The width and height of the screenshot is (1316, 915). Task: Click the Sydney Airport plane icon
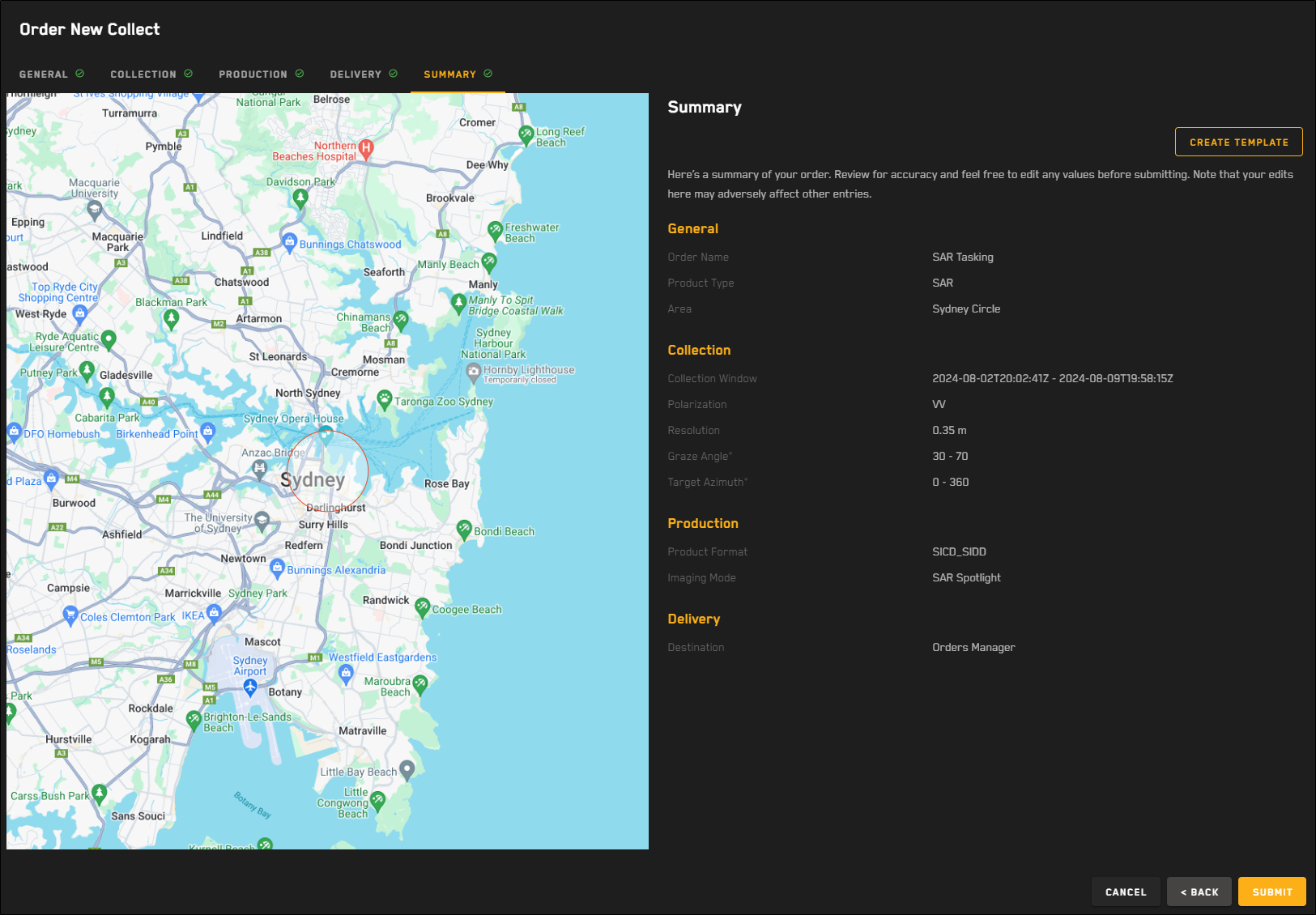(250, 687)
